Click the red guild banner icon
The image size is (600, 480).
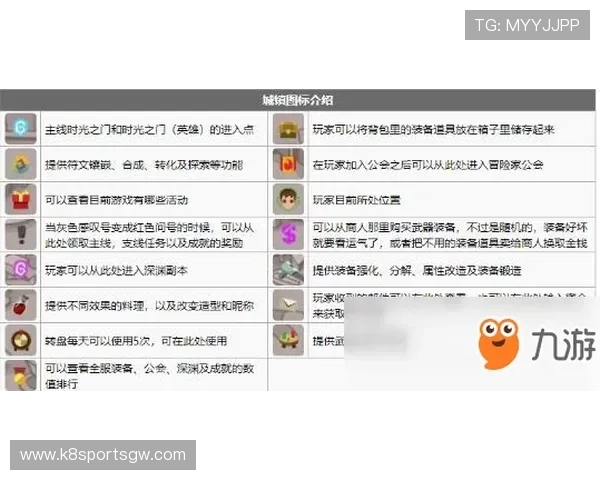pos(288,164)
